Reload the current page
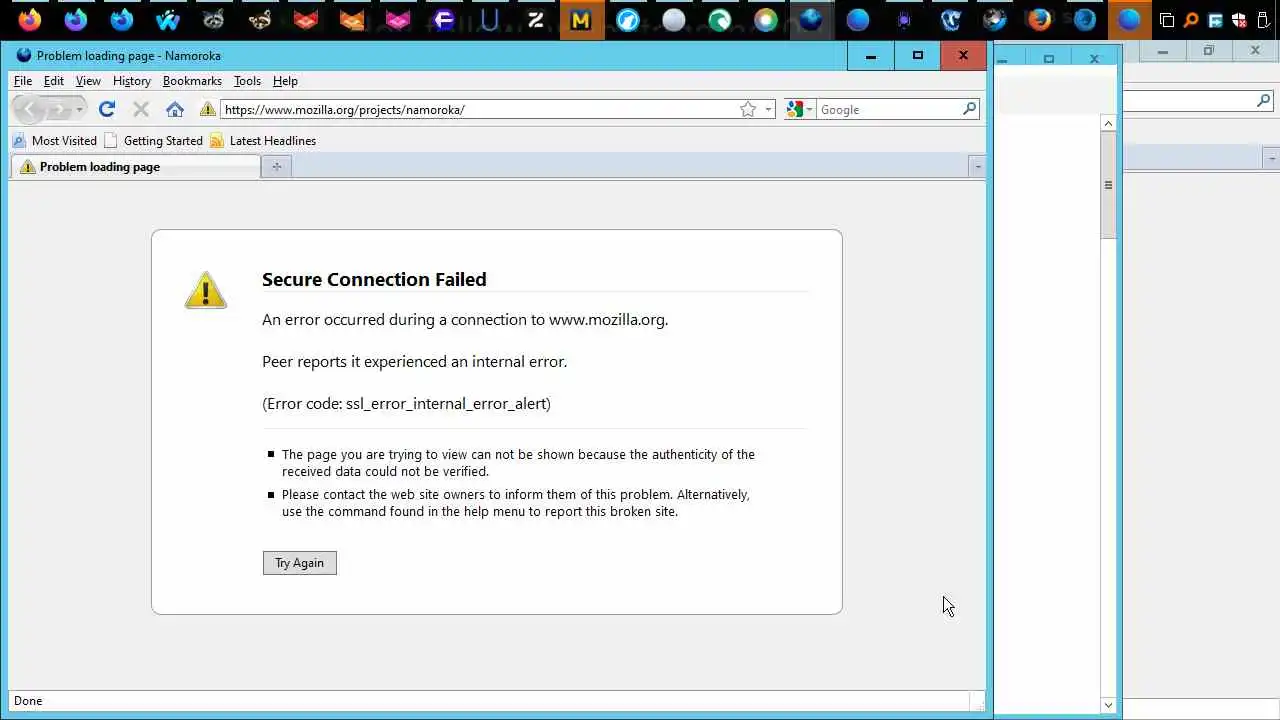 (x=107, y=109)
